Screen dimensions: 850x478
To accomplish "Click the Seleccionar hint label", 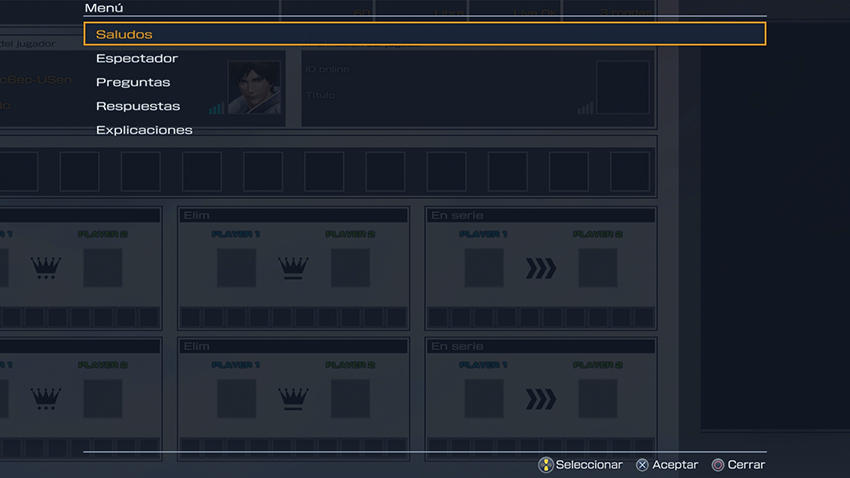I will tap(589, 464).
